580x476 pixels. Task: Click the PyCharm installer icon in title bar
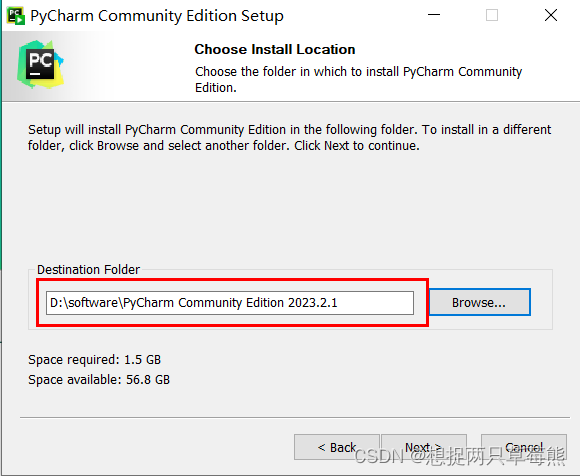click(16, 16)
